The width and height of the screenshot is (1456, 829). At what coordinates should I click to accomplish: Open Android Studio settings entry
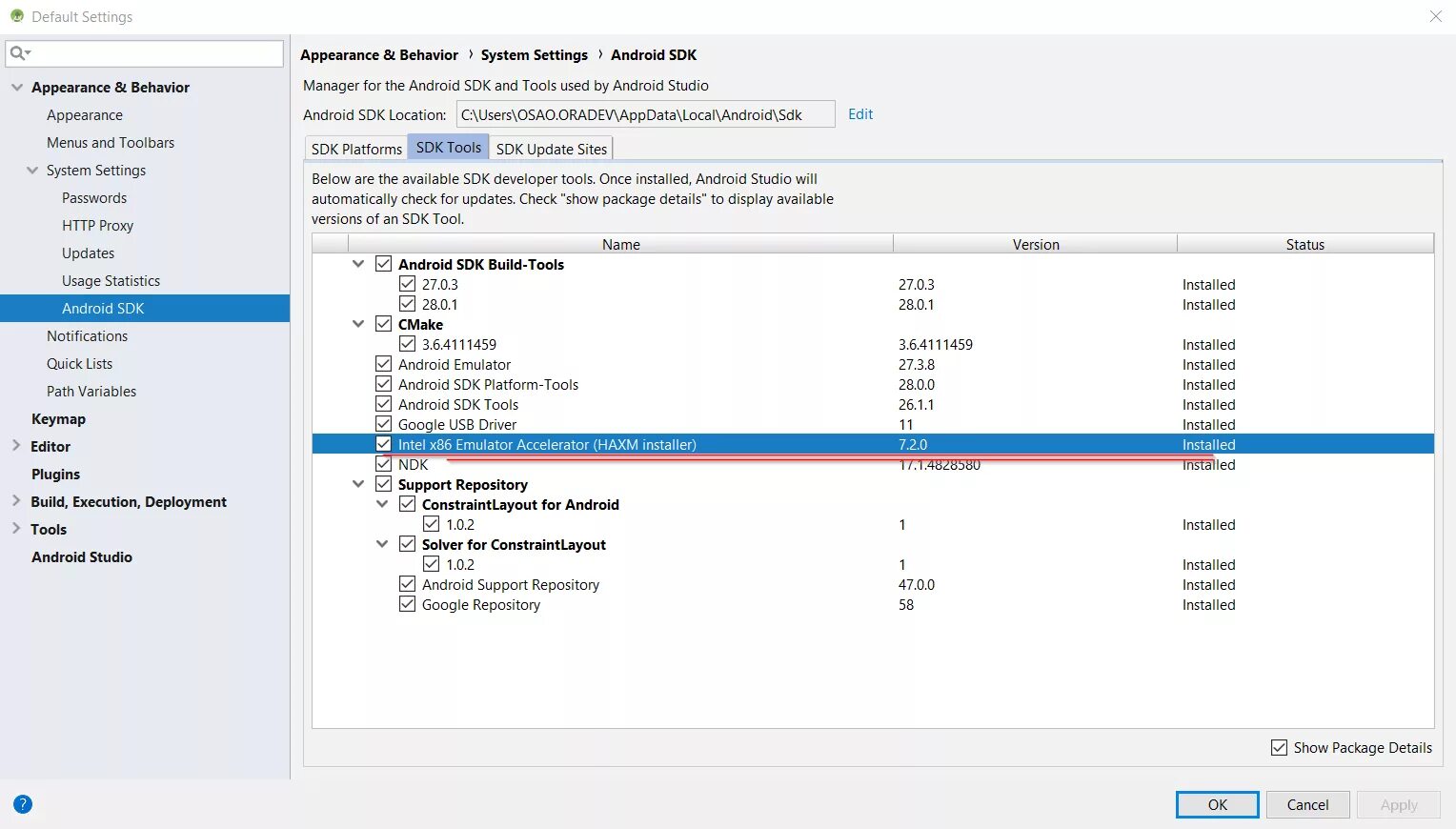pos(82,556)
